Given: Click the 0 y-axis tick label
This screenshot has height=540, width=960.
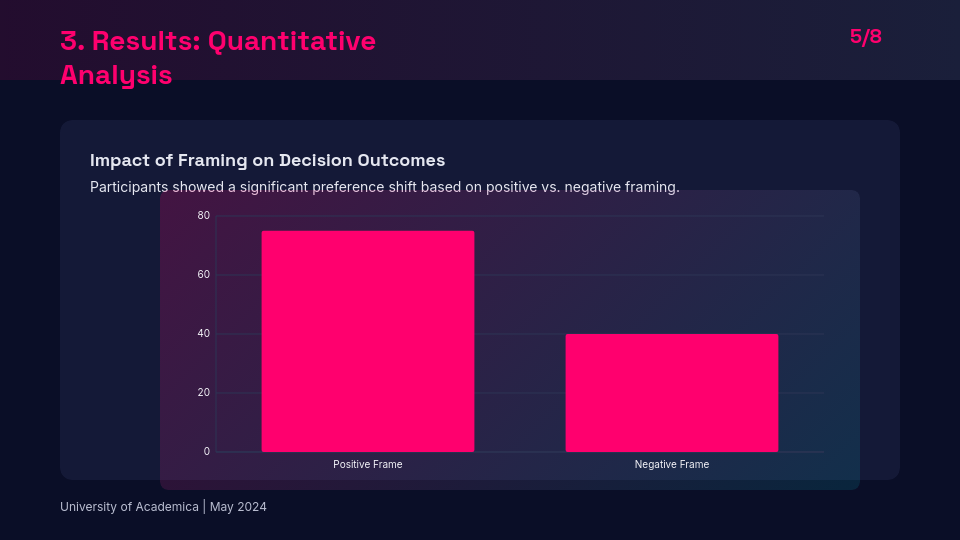Looking at the screenshot, I should tap(207, 452).
